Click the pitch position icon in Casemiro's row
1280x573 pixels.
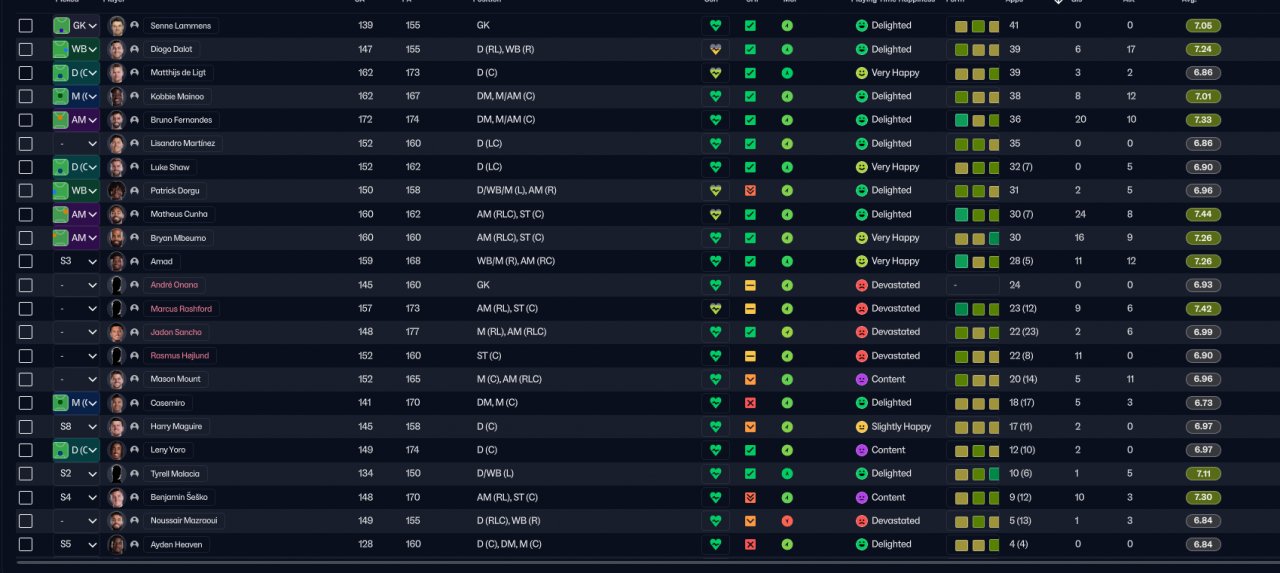pyautogui.click(x=61, y=402)
